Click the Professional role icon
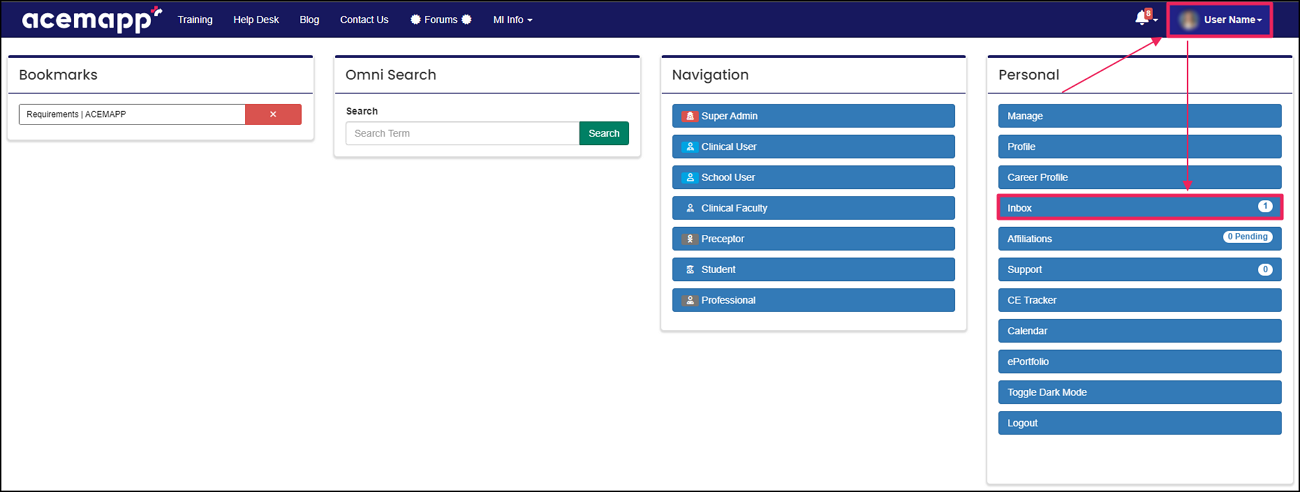This screenshot has height=492, width=1300. (689, 300)
